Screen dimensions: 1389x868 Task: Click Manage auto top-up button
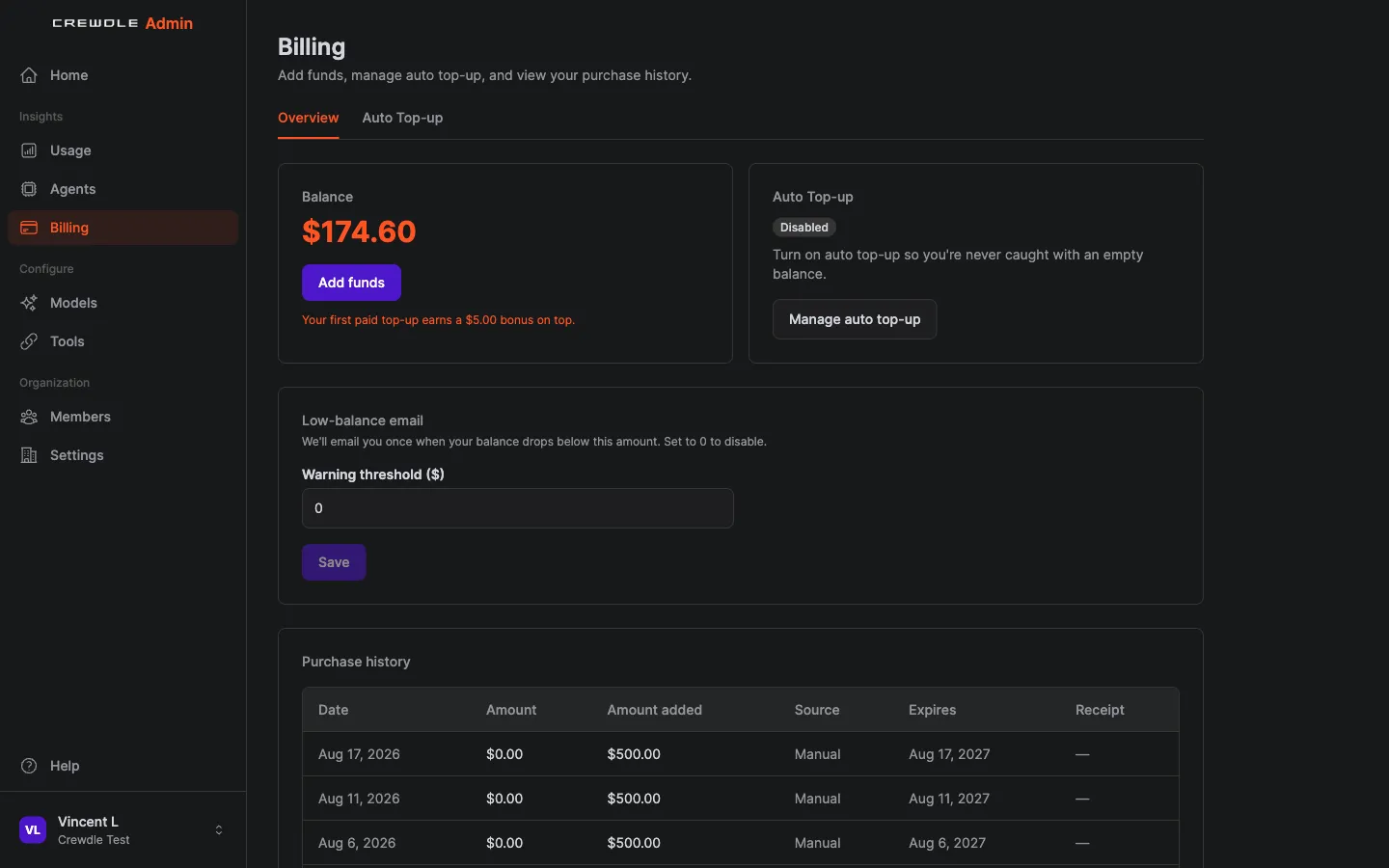click(x=855, y=319)
